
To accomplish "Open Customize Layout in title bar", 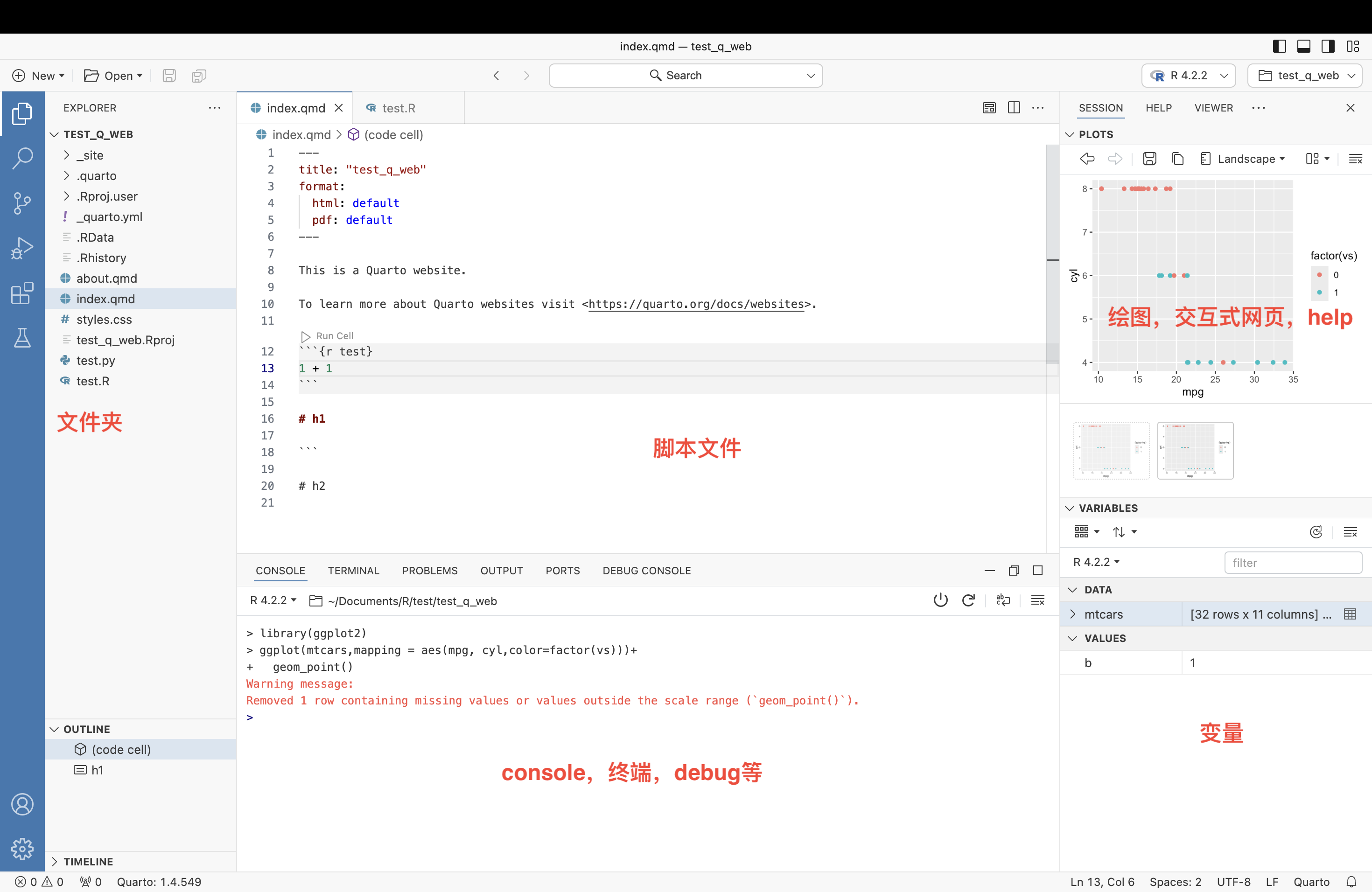I will coord(1353,46).
